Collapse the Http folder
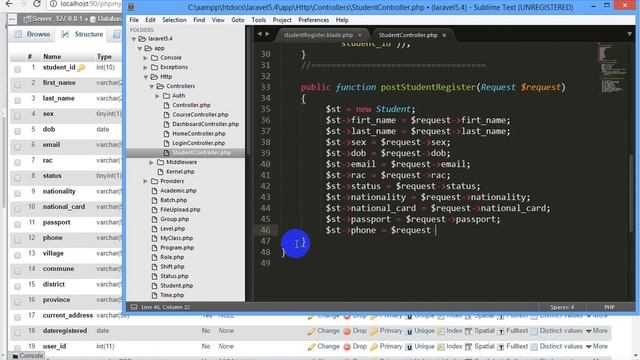This screenshot has height=360, width=640. (146, 77)
